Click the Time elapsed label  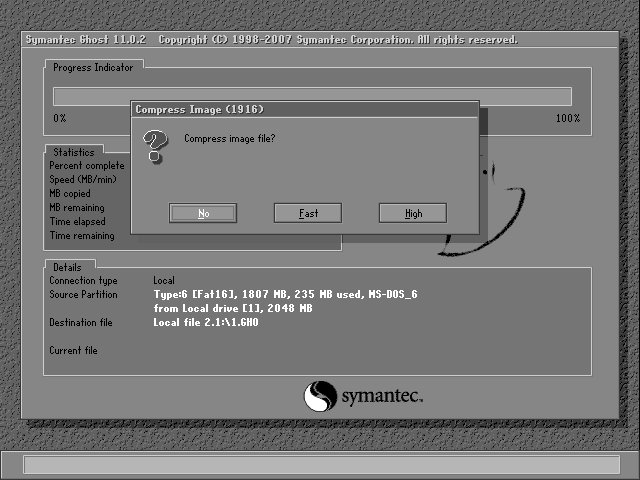click(78, 222)
